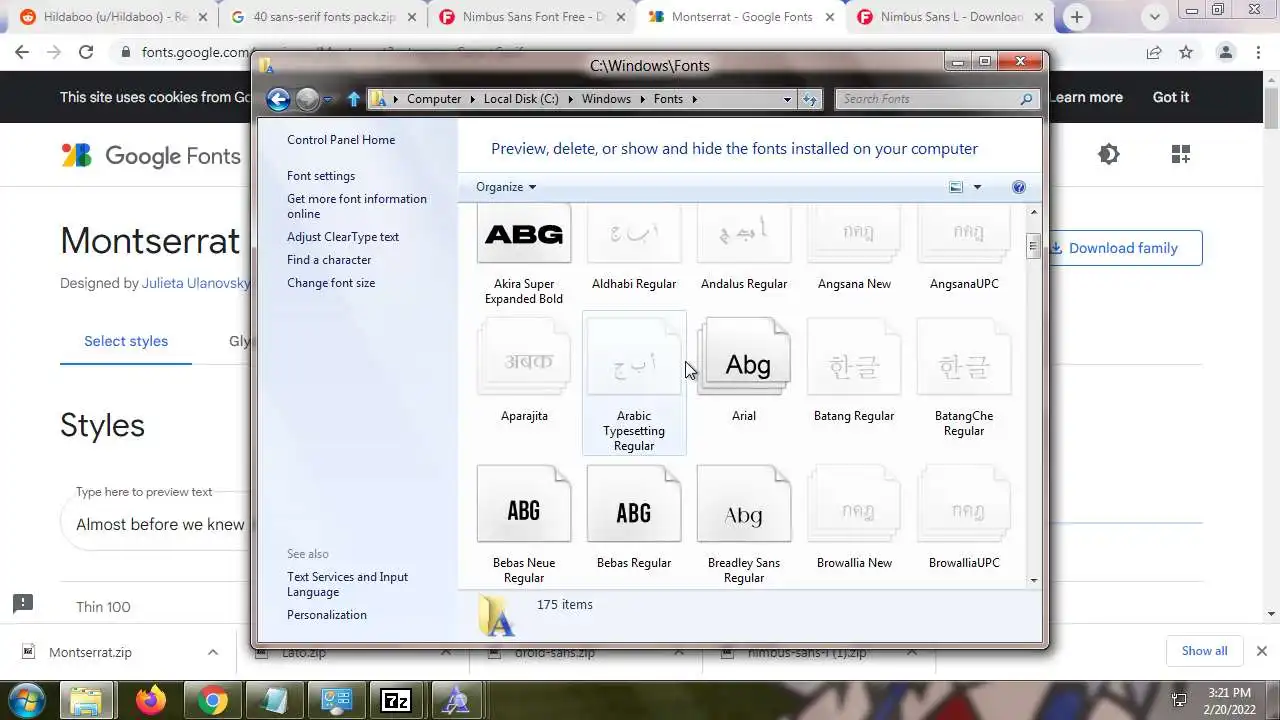This screenshot has height=720, width=1280.
Task: Select the Breadley Sans Regular font
Action: coord(744,524)
